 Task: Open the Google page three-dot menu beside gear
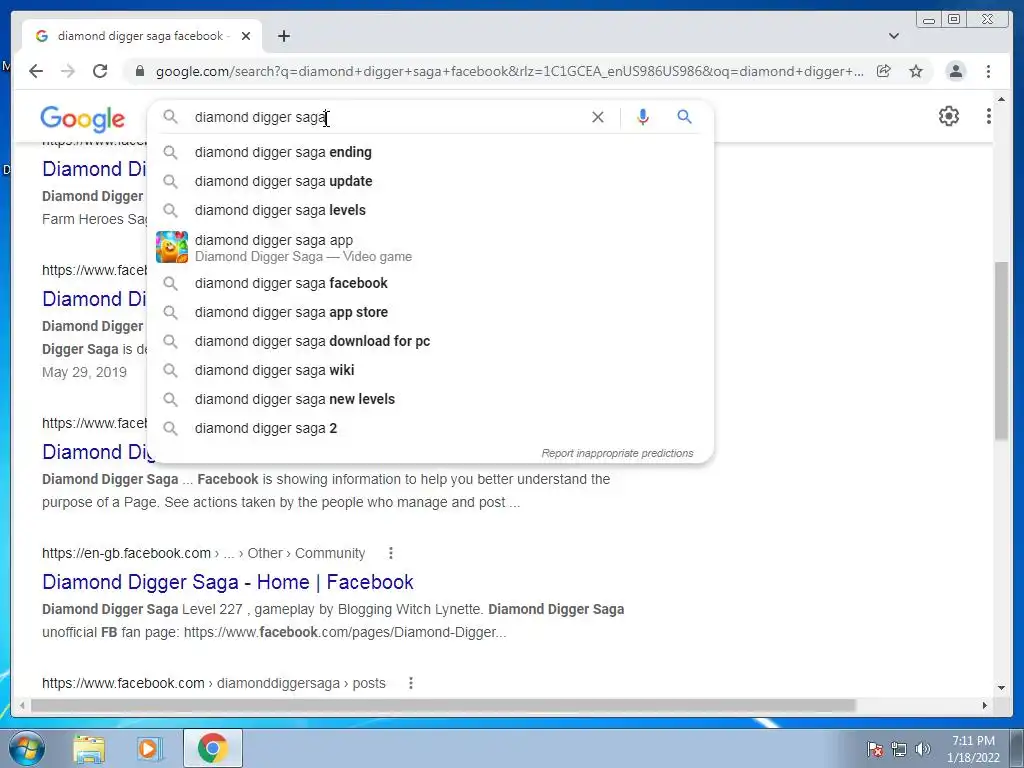click(989, 116)
